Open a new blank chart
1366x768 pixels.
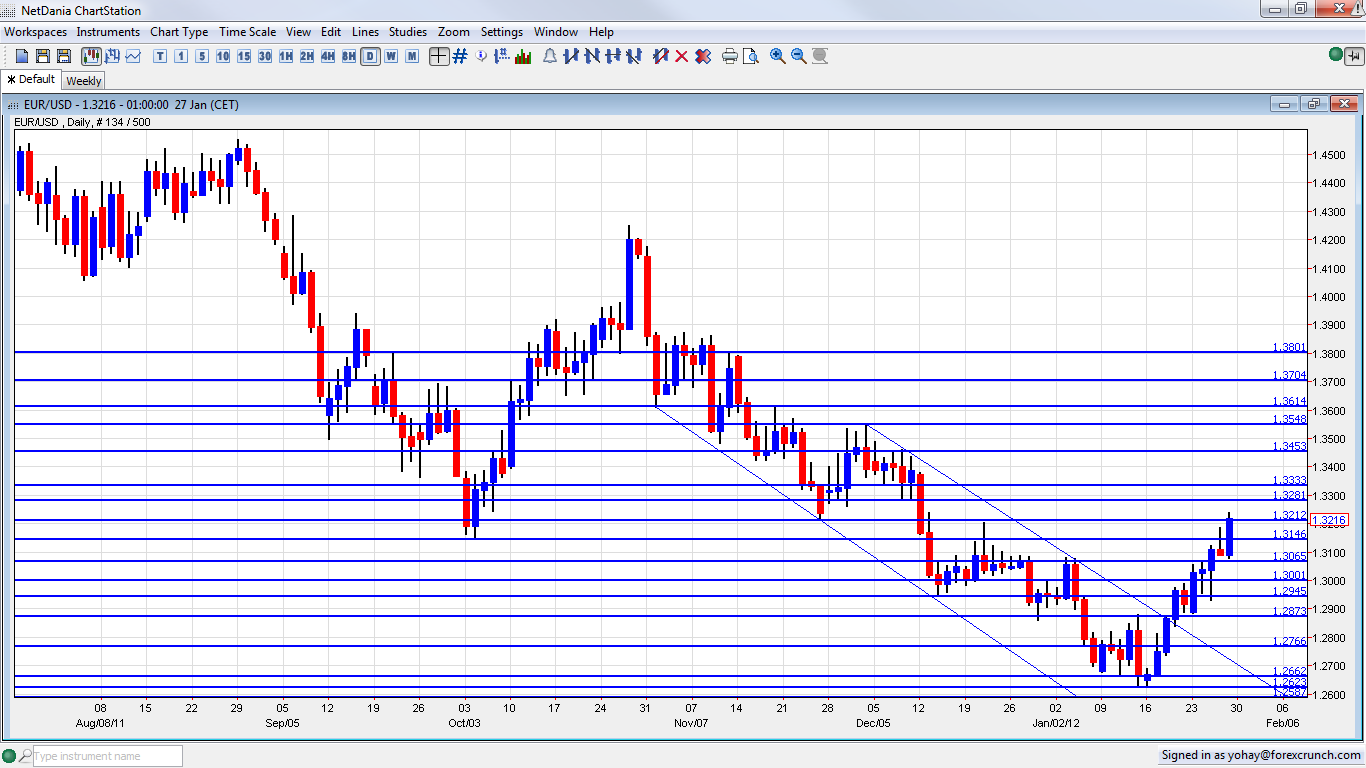tap(21, 56)
